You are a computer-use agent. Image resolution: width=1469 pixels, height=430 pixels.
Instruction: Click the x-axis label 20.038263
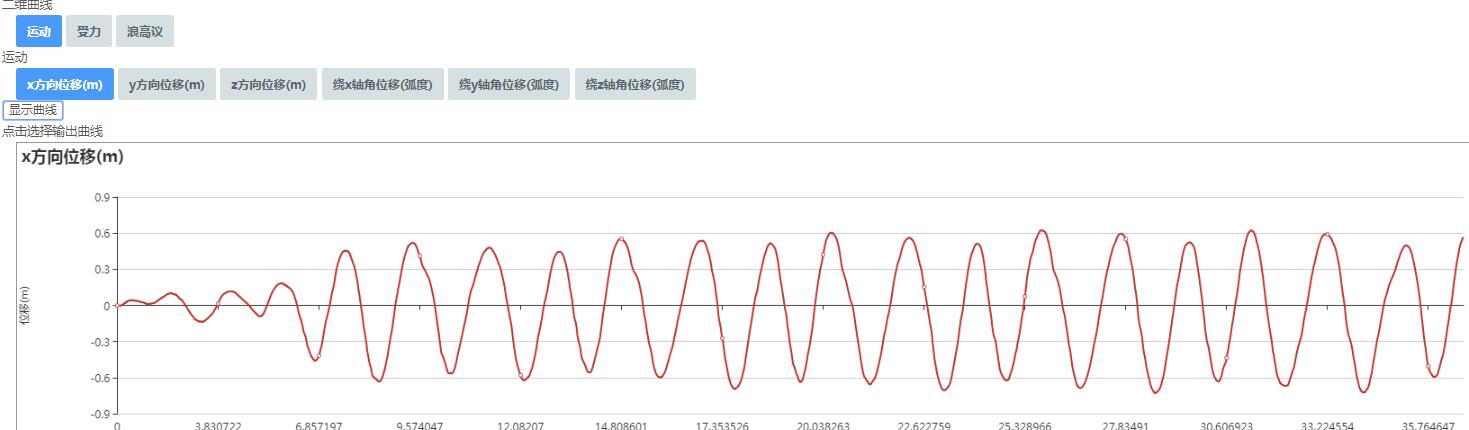823,425
